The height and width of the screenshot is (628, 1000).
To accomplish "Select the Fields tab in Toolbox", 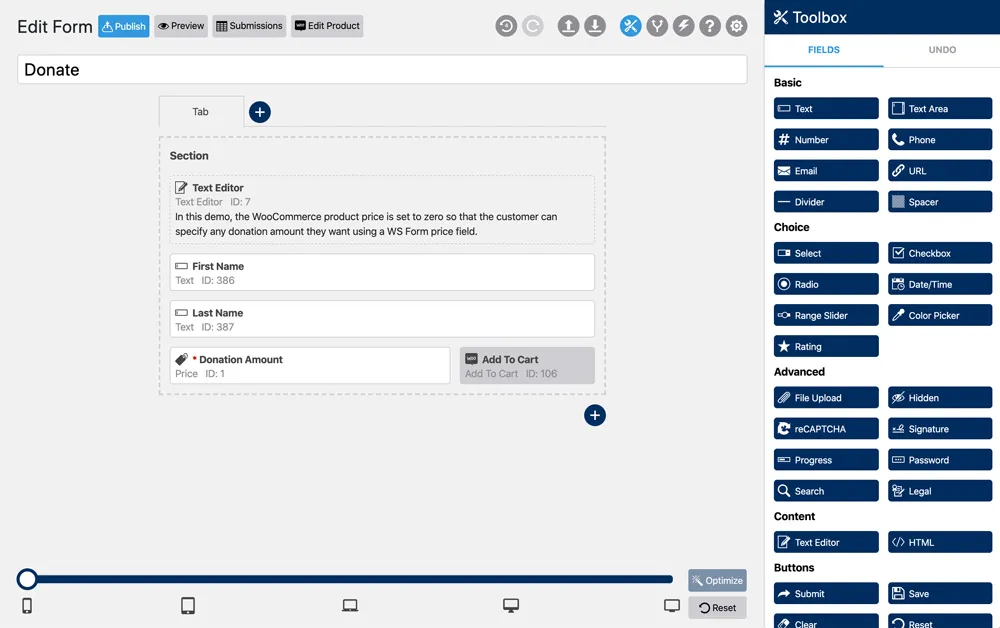I will pyautogui.click(x=823, y=50).
